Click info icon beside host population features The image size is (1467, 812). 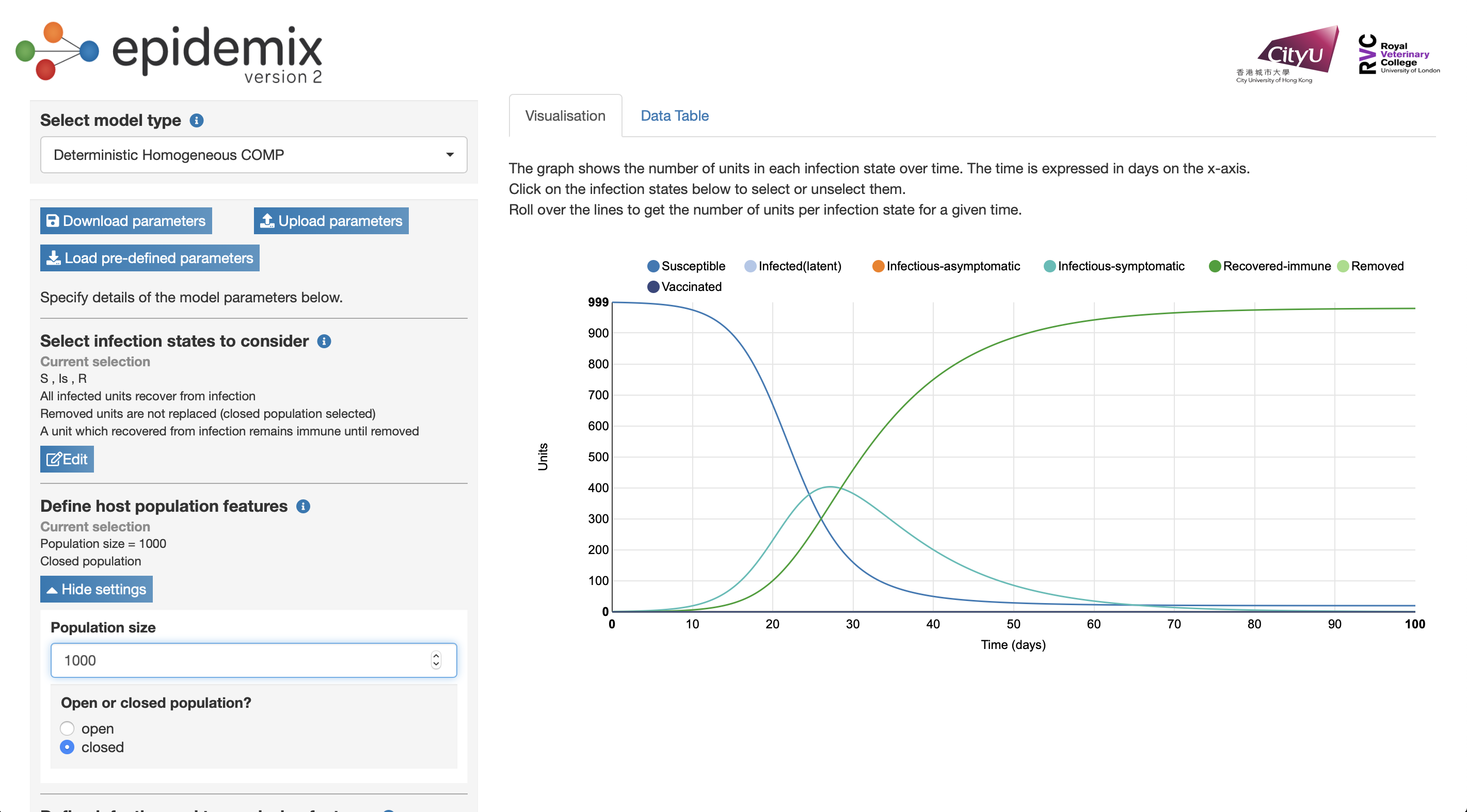303,506
